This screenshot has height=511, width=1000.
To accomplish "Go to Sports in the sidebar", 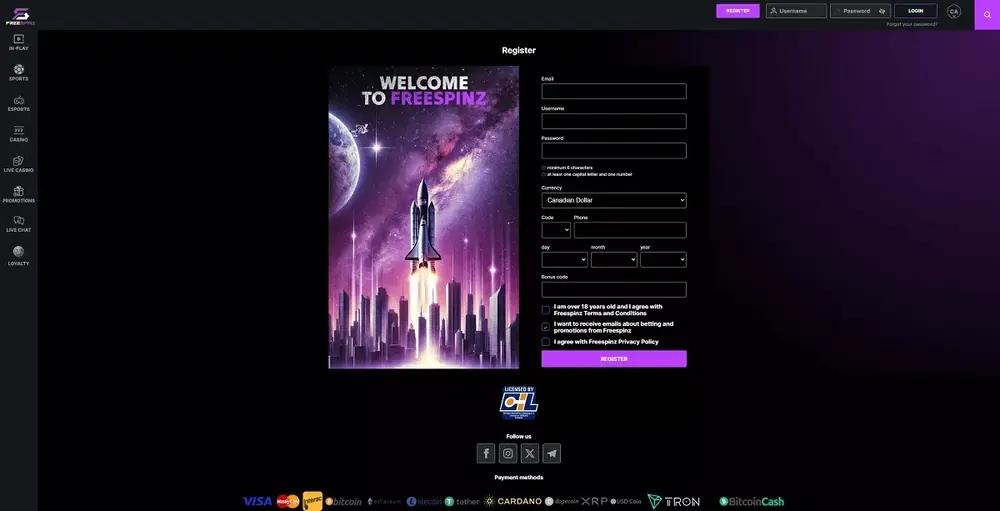I will (18, 73).
